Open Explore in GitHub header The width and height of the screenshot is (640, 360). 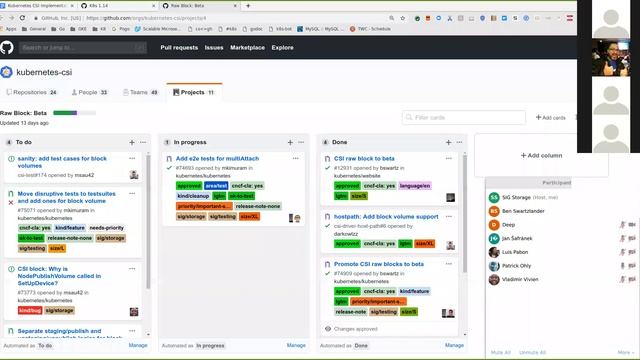pos(282,48)
